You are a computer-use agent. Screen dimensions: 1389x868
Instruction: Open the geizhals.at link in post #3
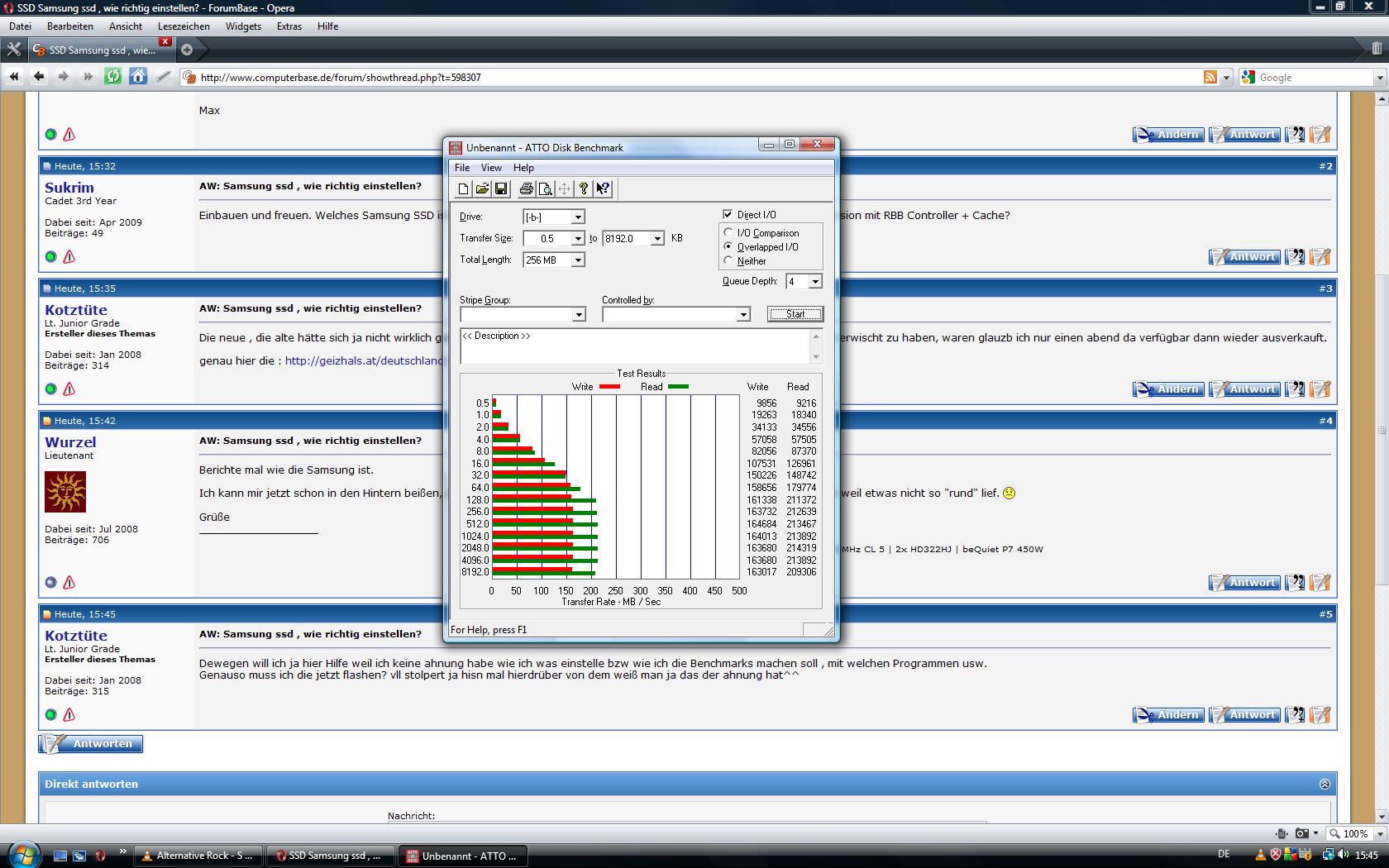(x=364, y=360)
